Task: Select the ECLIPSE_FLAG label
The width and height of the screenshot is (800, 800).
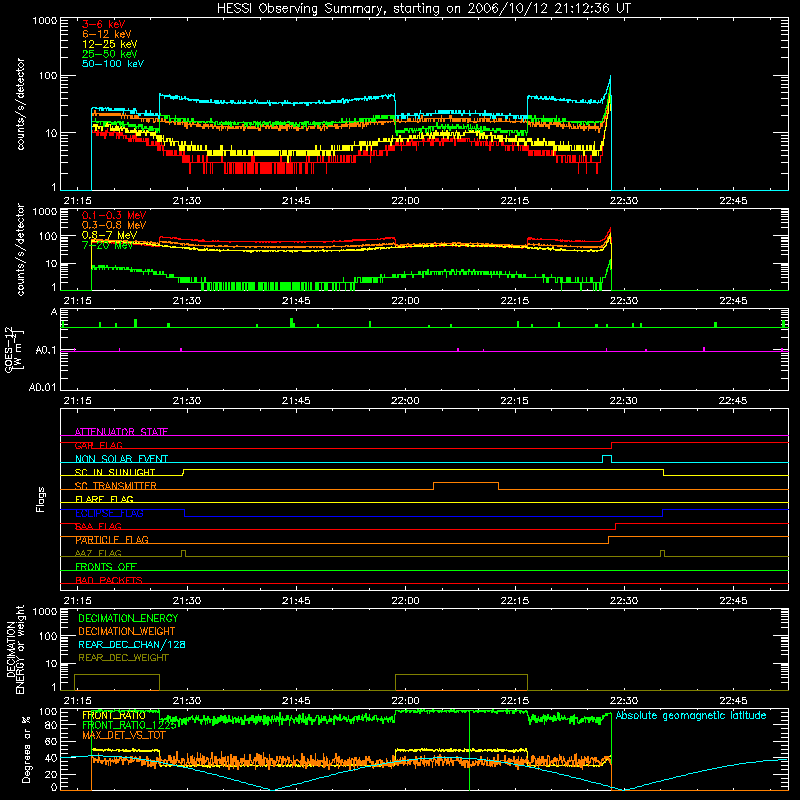Action: coord(109,513)
